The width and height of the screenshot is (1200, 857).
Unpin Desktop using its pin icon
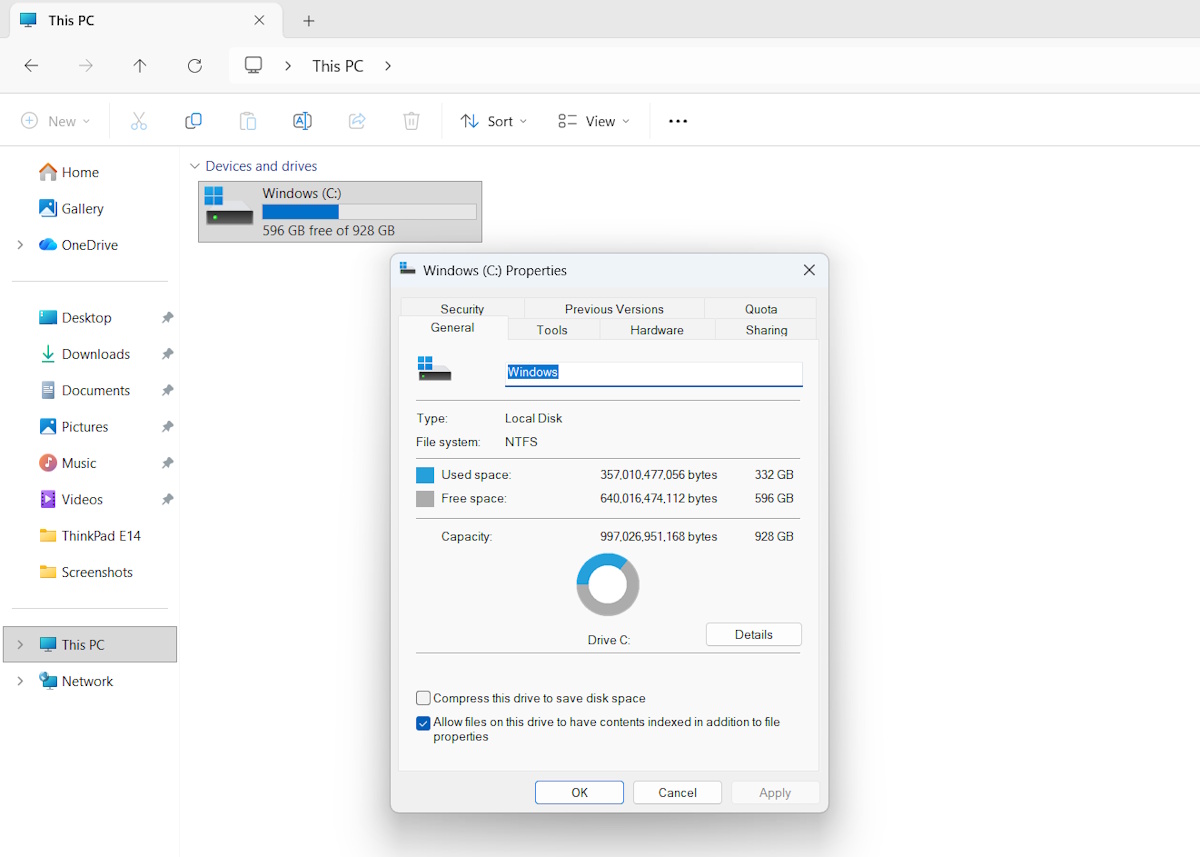tap(167, 318)
